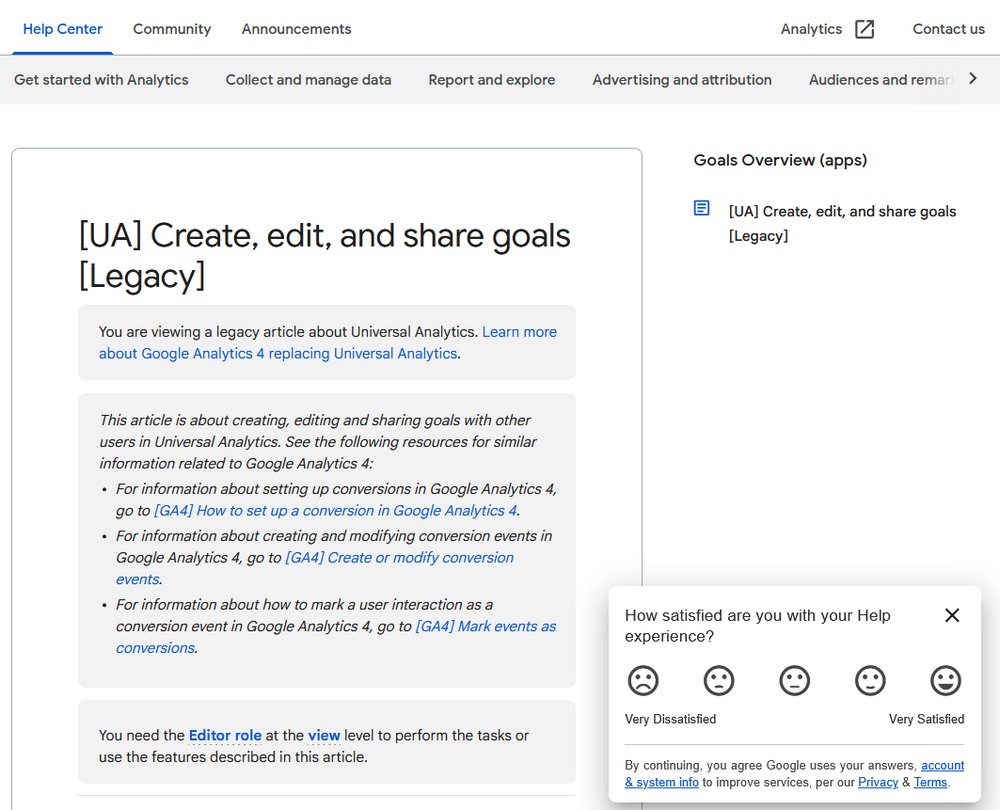
Task: Expand more categories with right chevron
Action: coord(973,78)
